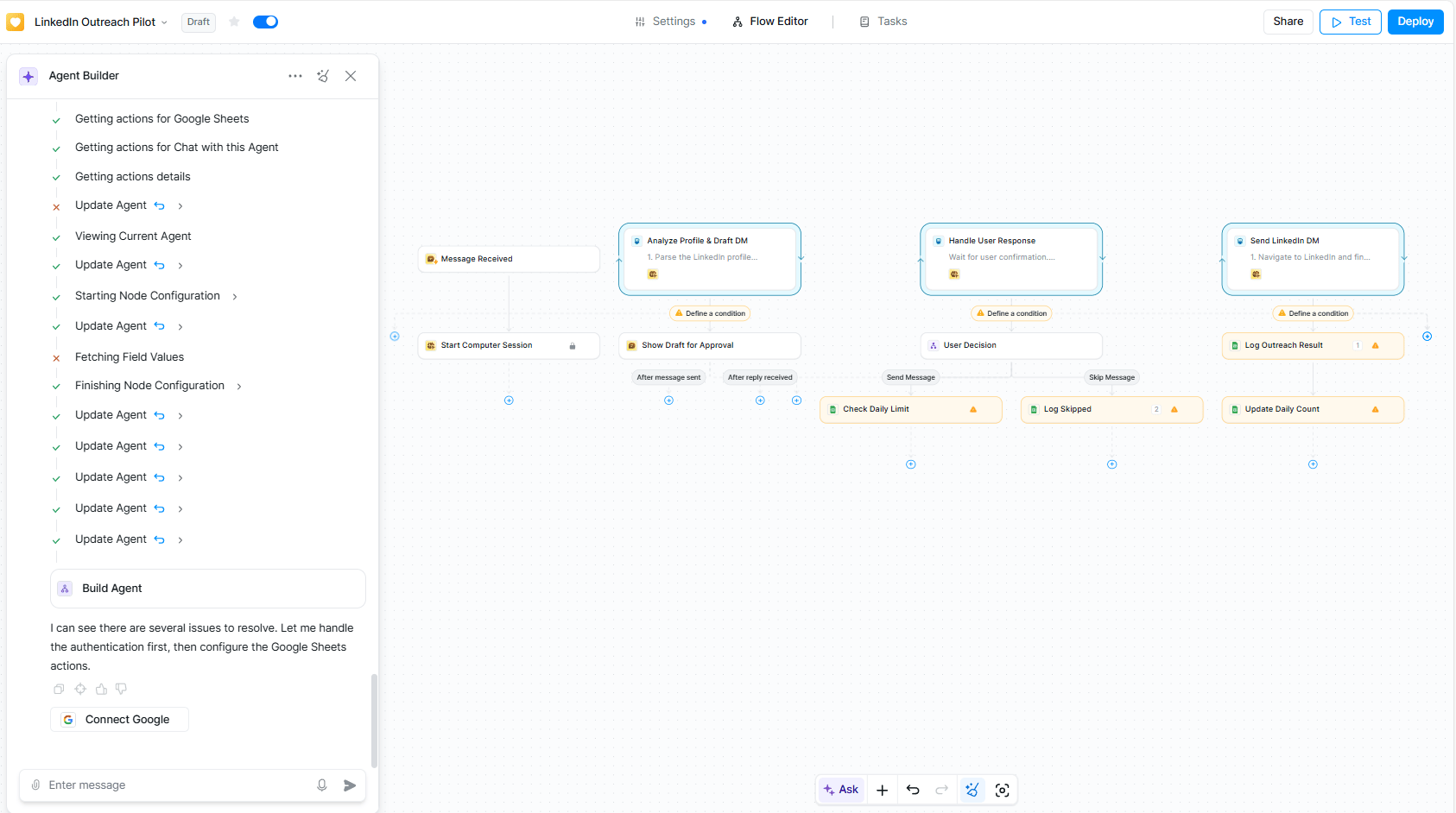Give thumbs down to the response

(x=122, y=689)
